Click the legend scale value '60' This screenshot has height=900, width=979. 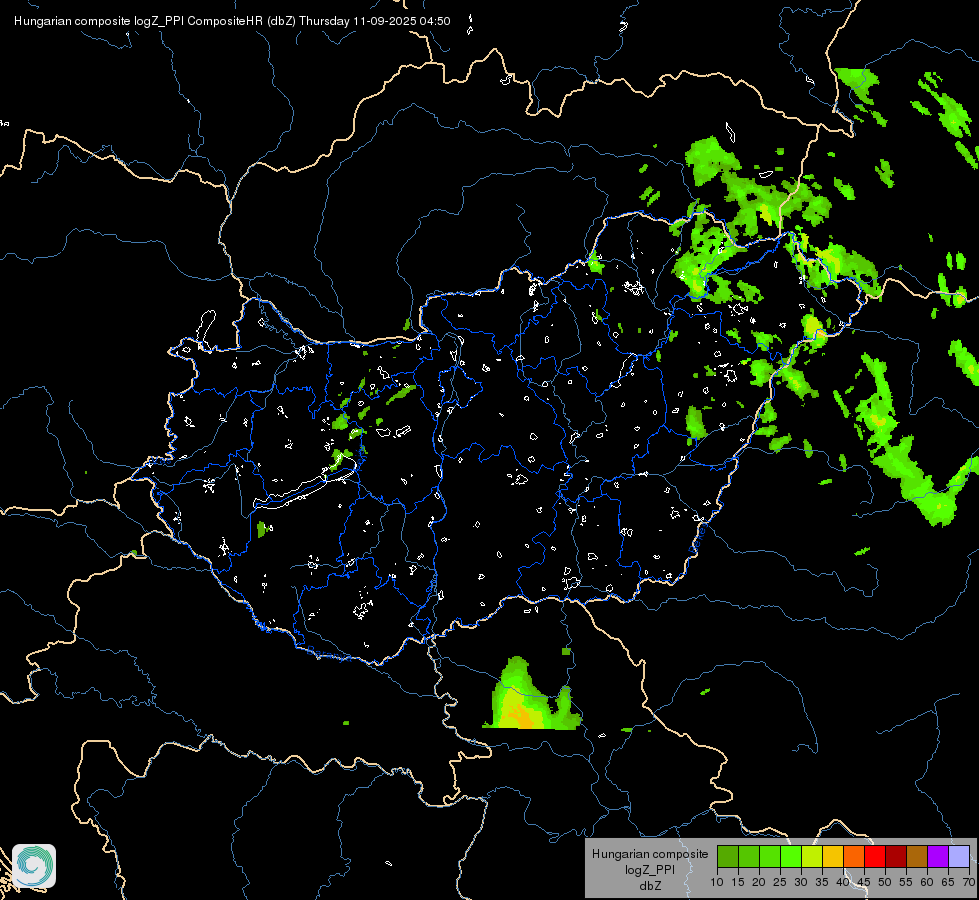tap(927, 882)
